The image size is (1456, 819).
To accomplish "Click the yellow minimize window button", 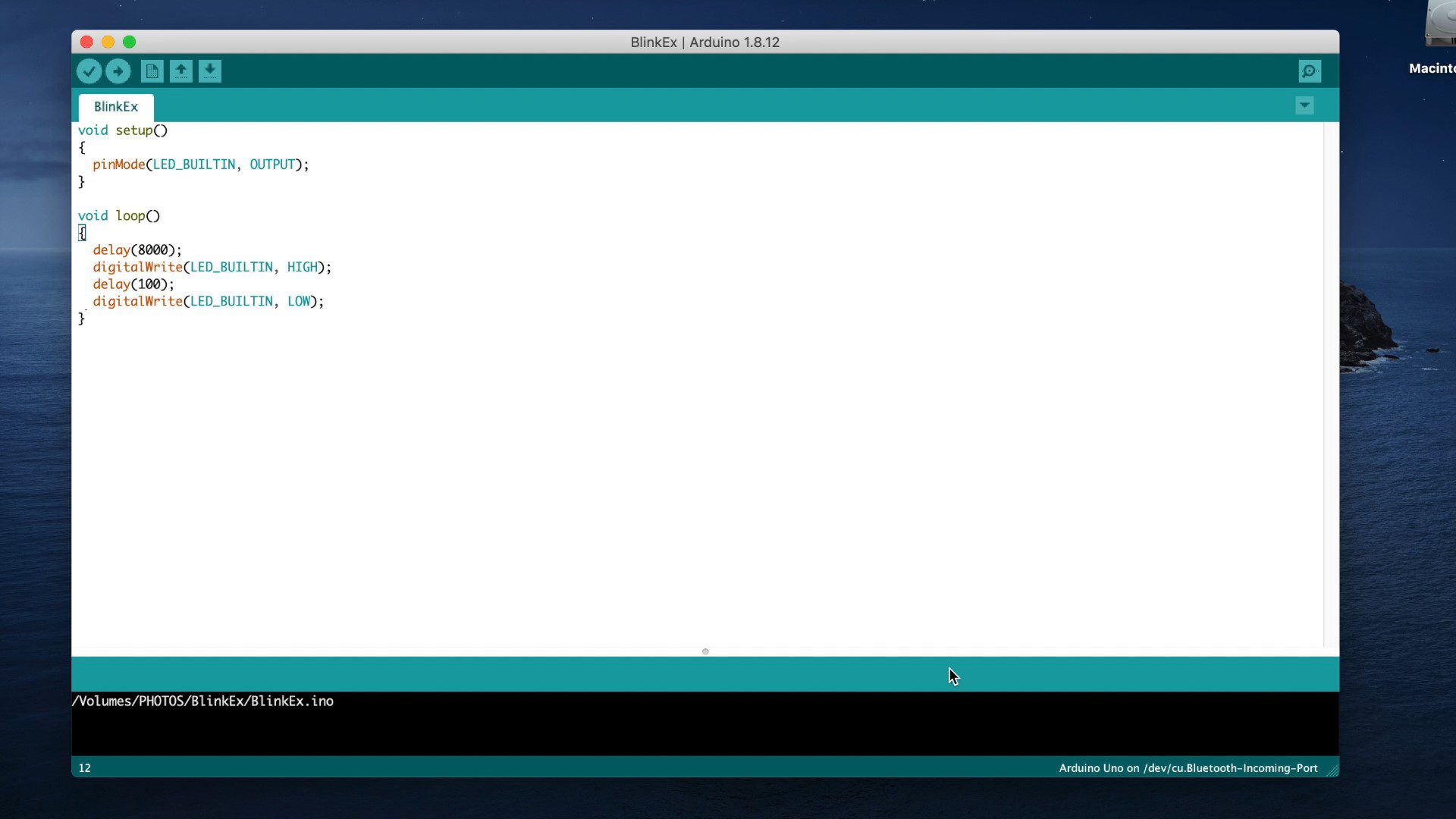I will tap(108, 42).
